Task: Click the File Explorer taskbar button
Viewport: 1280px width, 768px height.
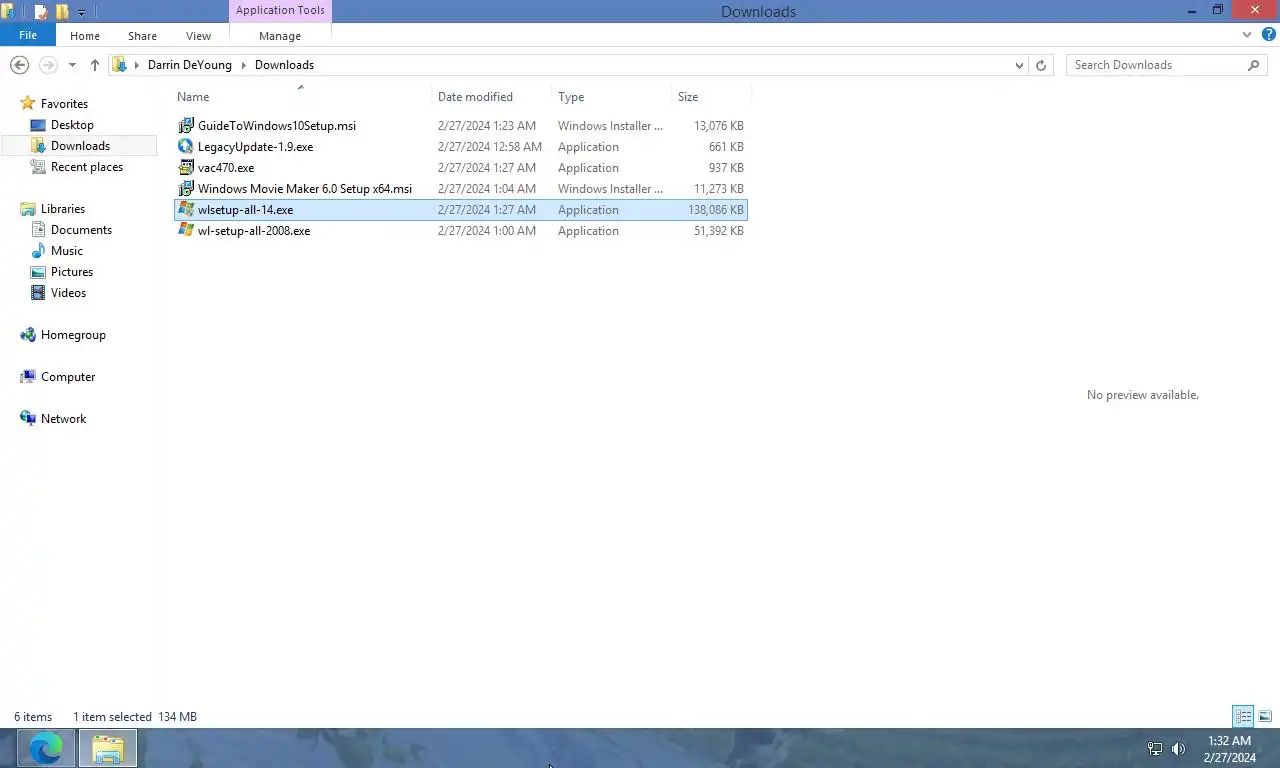Action: pyautogui.click(x=107, y=748)
